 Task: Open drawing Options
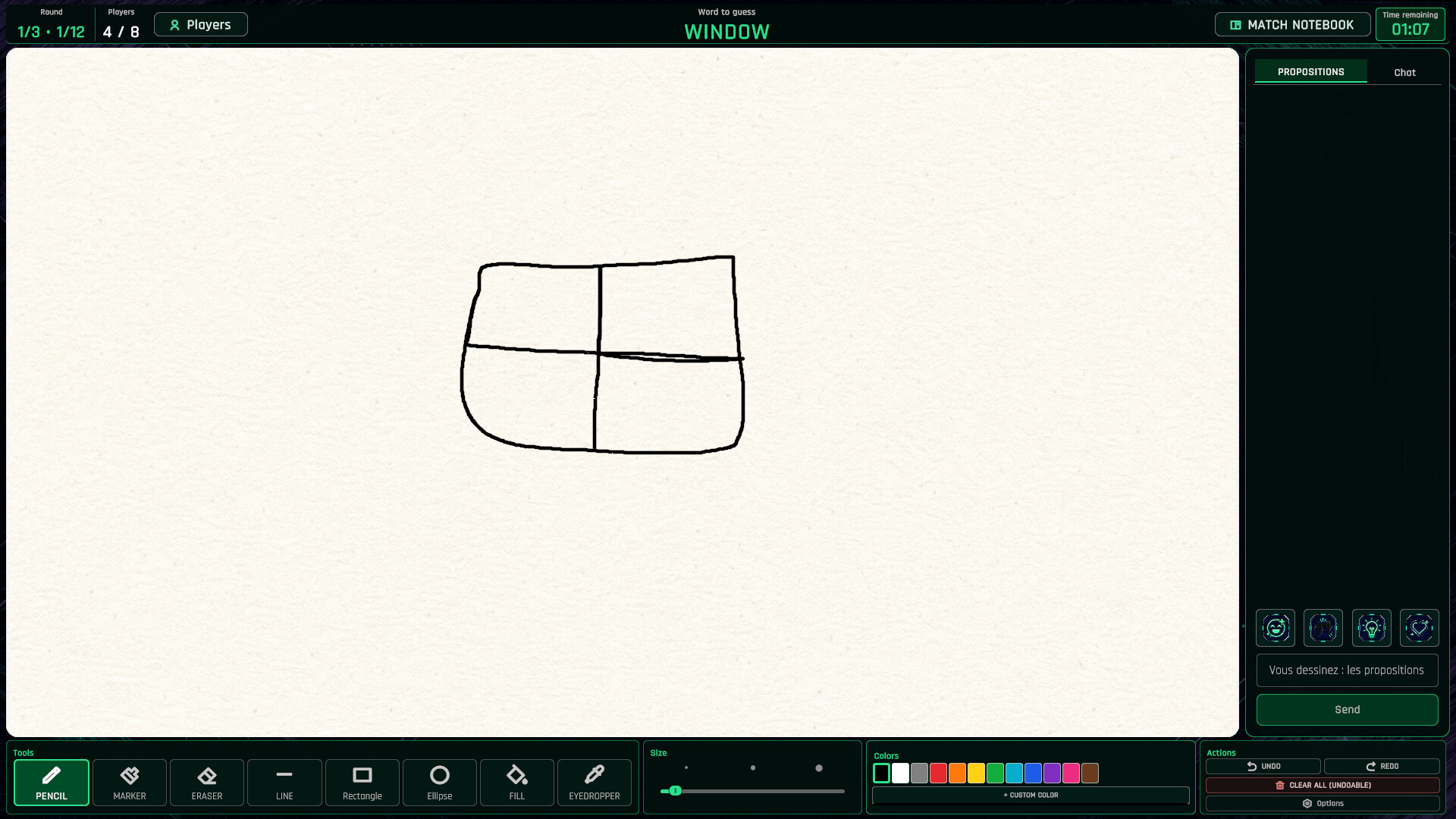[x=1323, y=804]
